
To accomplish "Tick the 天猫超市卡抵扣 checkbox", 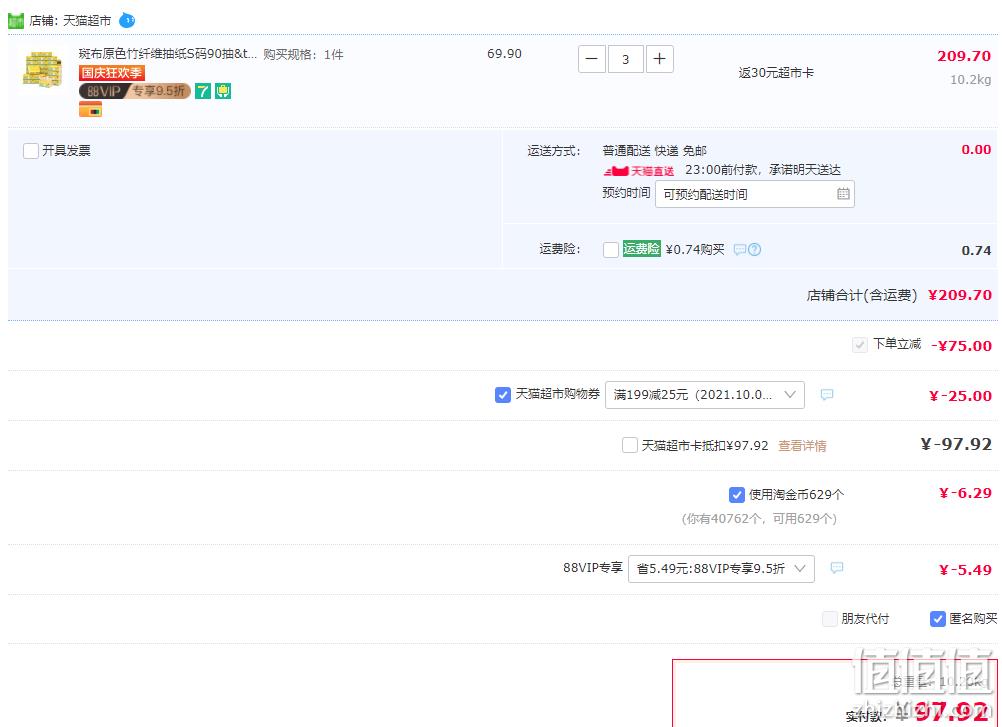I will [629, 445].
